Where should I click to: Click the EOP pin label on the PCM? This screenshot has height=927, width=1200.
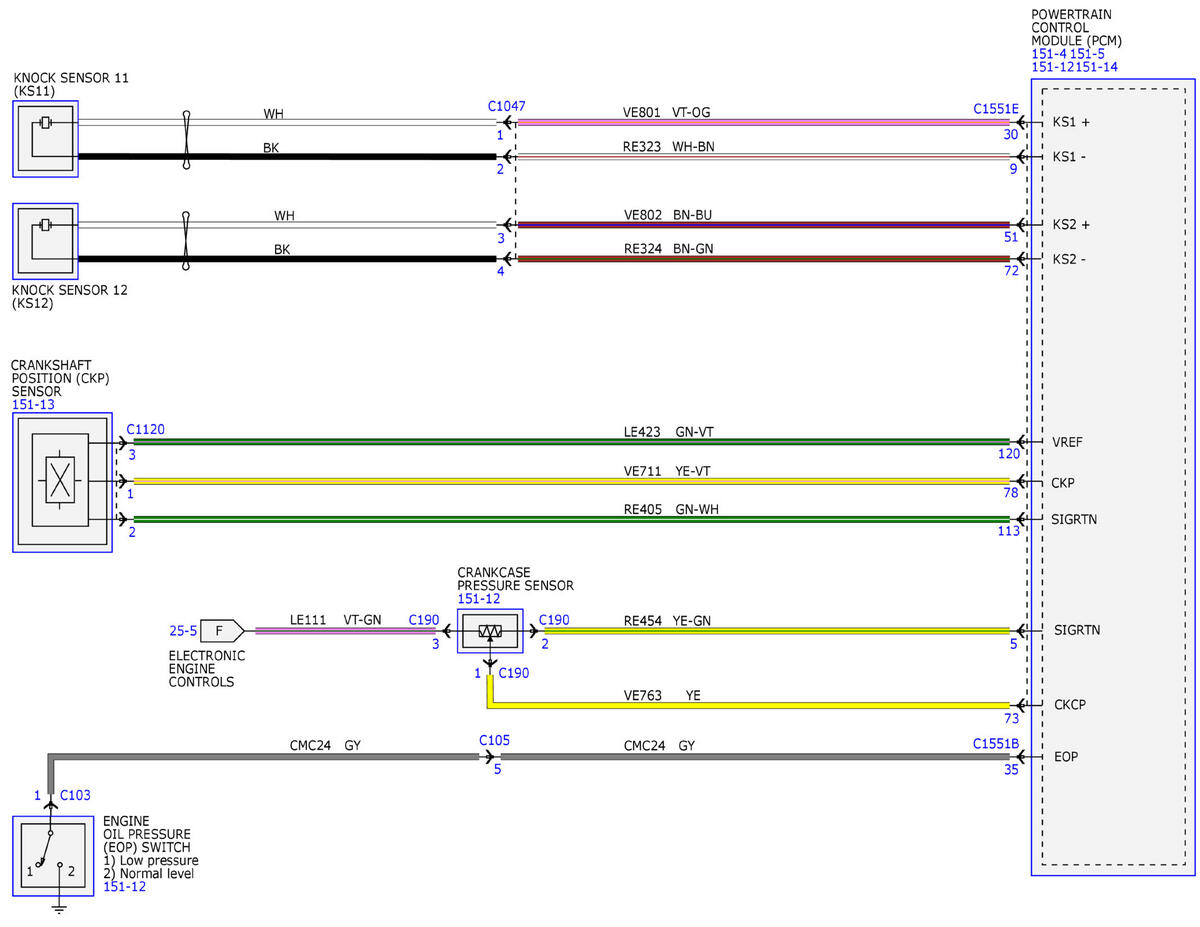point(1065,757)
